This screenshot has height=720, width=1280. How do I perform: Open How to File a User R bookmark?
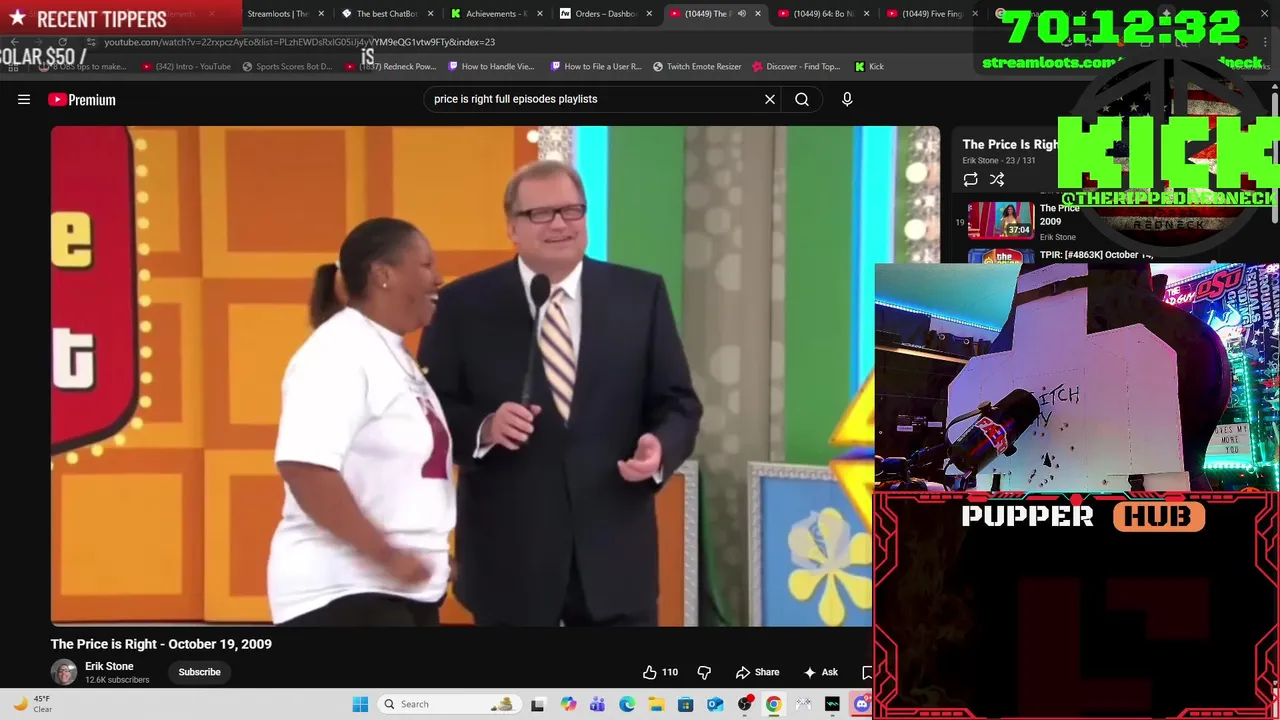[x=596, y=66]
